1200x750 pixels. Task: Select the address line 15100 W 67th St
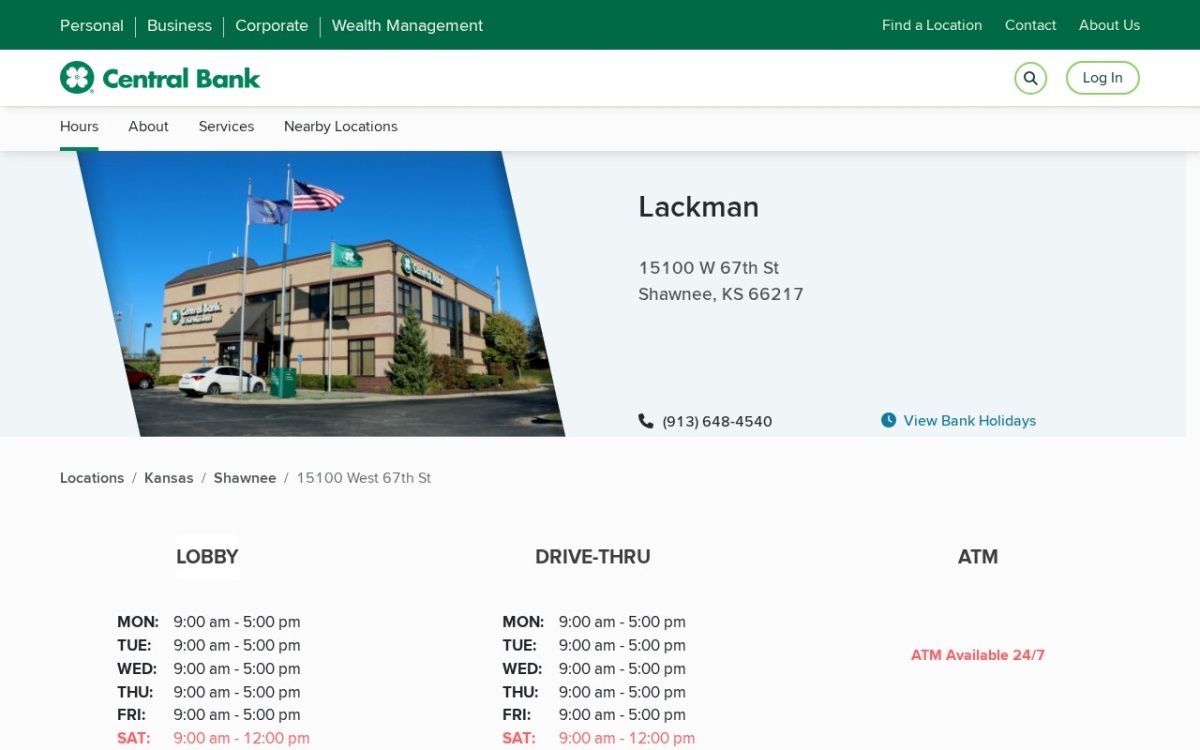[709, 268]
